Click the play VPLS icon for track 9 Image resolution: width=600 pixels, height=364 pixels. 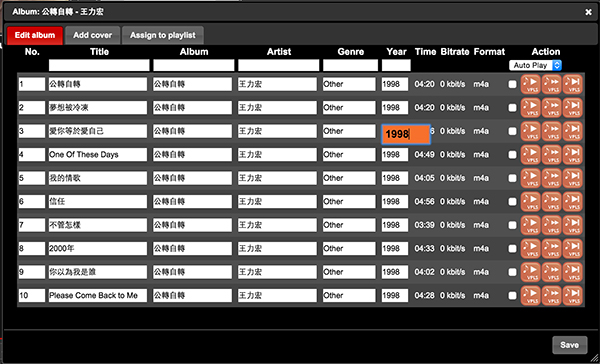click(x=531, y=272)
